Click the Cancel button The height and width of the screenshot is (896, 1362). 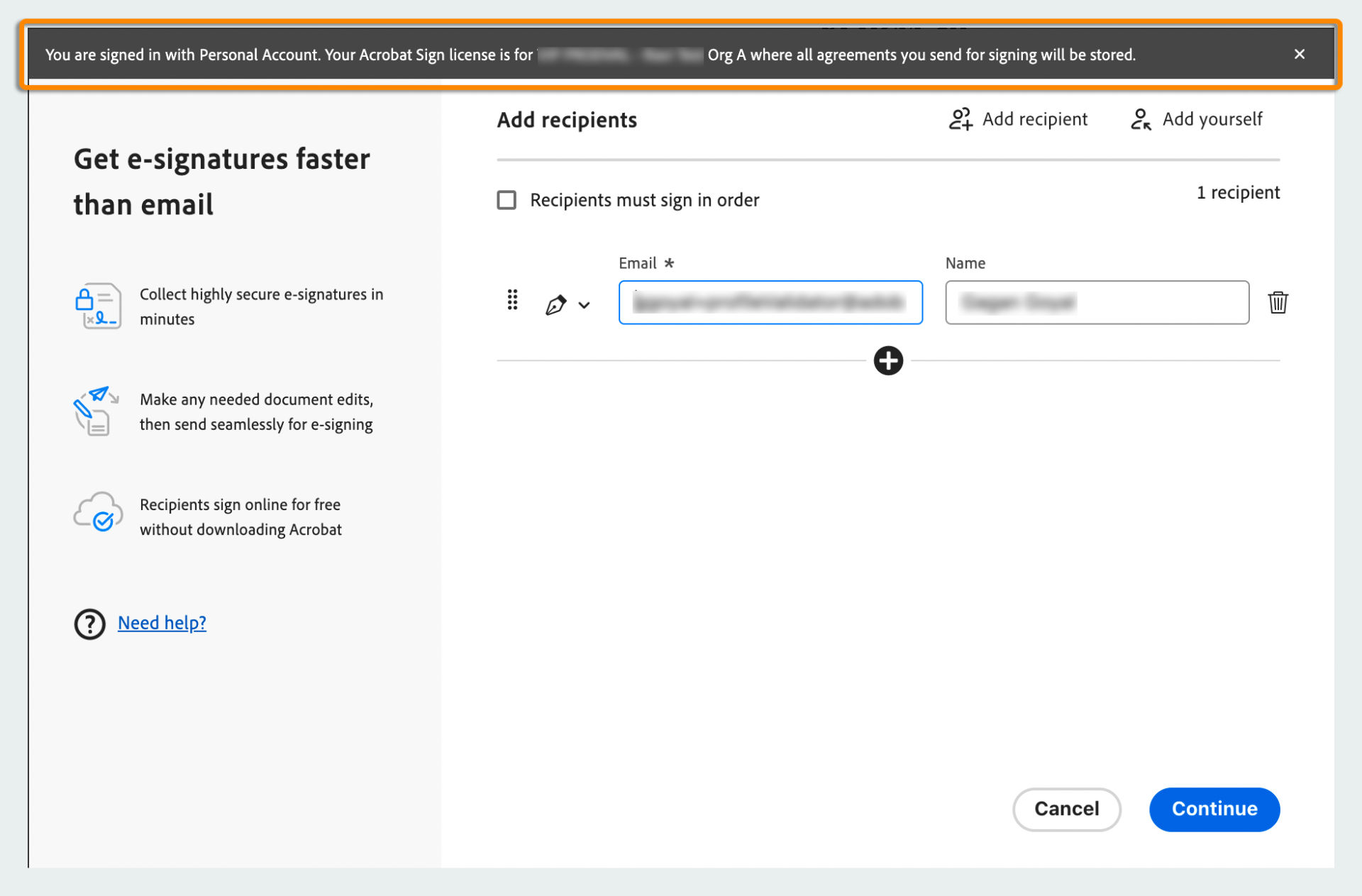point(1066,809)
